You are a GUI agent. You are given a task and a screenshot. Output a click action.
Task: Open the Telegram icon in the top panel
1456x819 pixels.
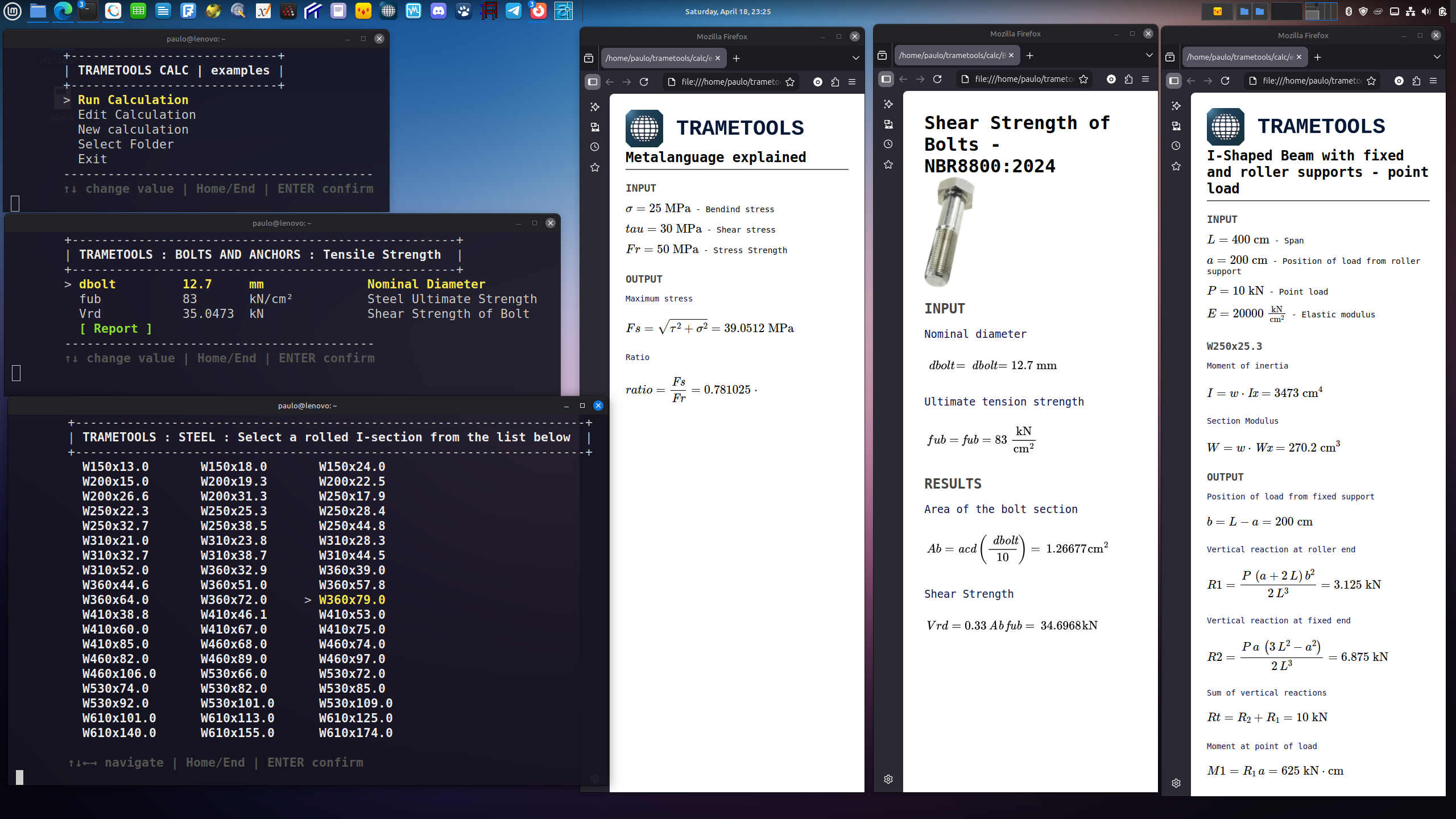pos(513,11)
